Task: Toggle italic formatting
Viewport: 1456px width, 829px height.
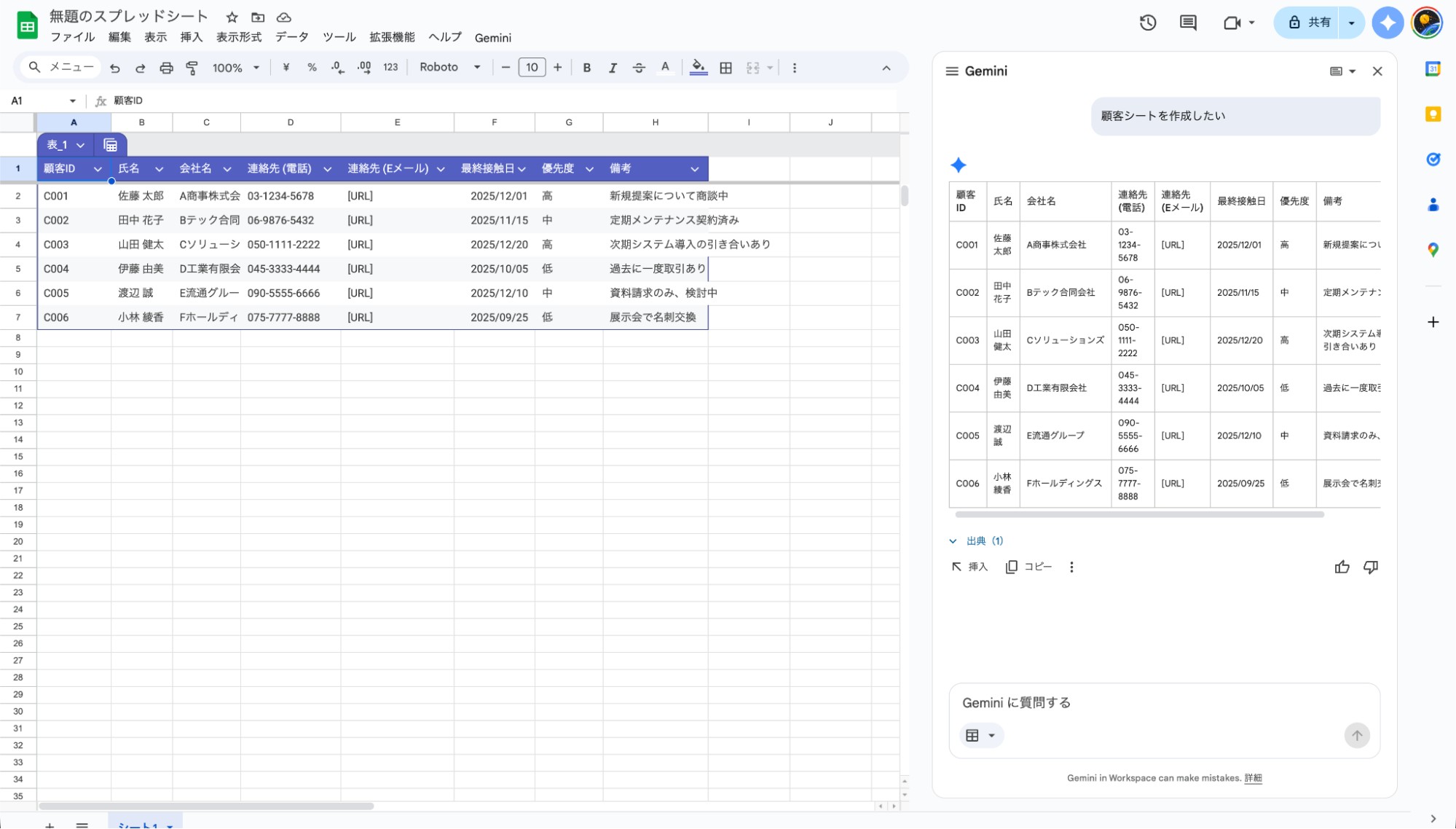Action: click(613, 67)
